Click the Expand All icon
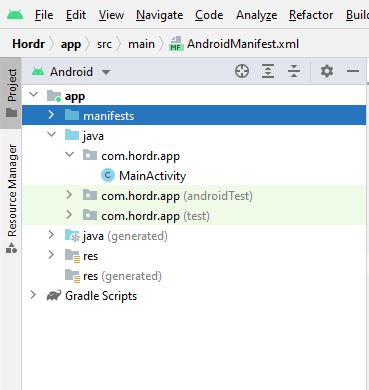This screenshot has height=390, width=369. pos(268,71)
